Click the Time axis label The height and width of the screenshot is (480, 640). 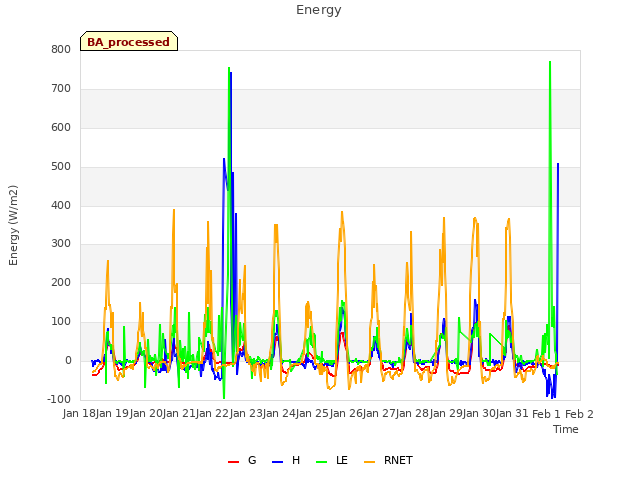pyautogui.click(x=566, y=429)
